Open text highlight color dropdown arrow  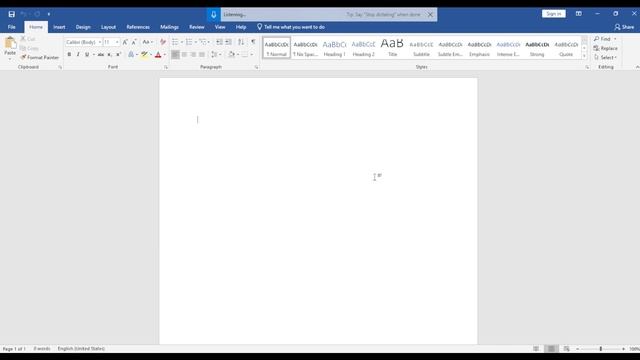coord(151,55)
